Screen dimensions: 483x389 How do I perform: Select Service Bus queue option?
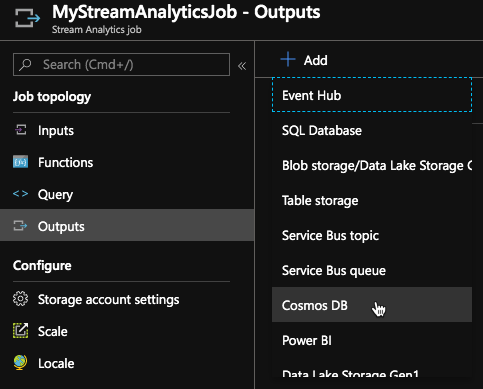pos(372,270)
